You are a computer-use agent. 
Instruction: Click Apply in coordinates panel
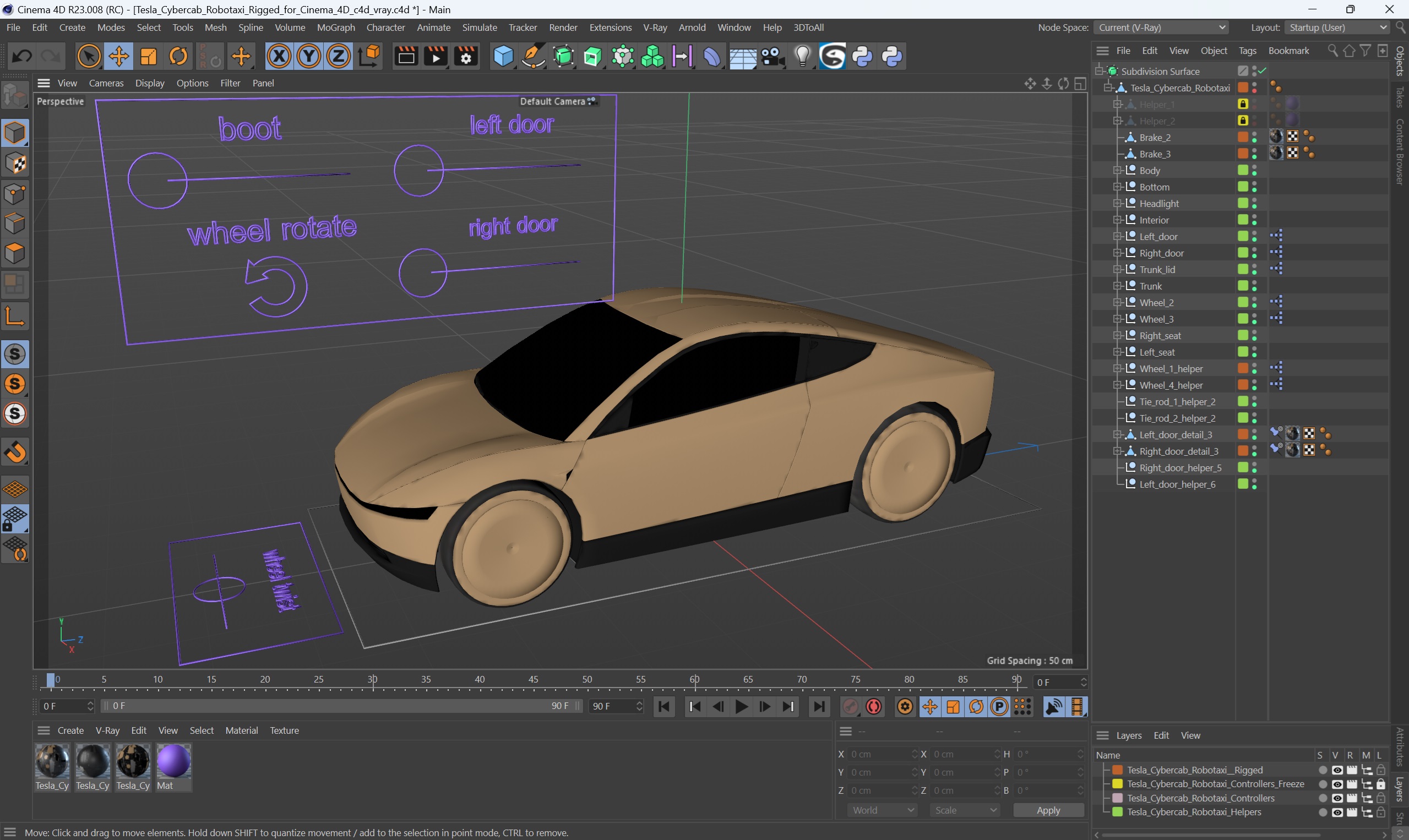pos(1048,810)
